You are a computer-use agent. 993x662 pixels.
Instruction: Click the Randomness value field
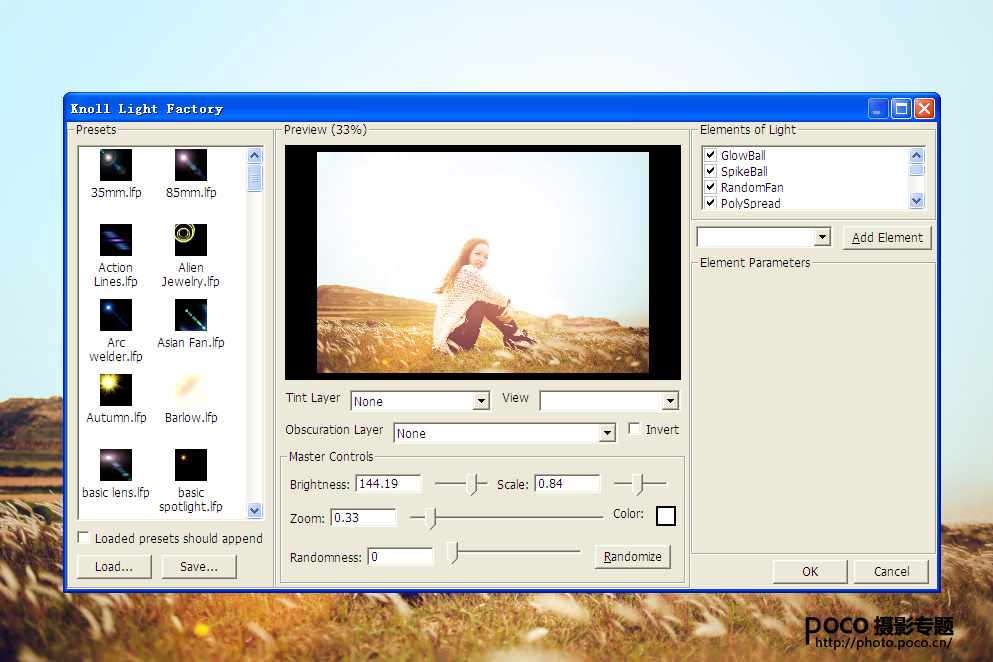click(x=400, y=556)
